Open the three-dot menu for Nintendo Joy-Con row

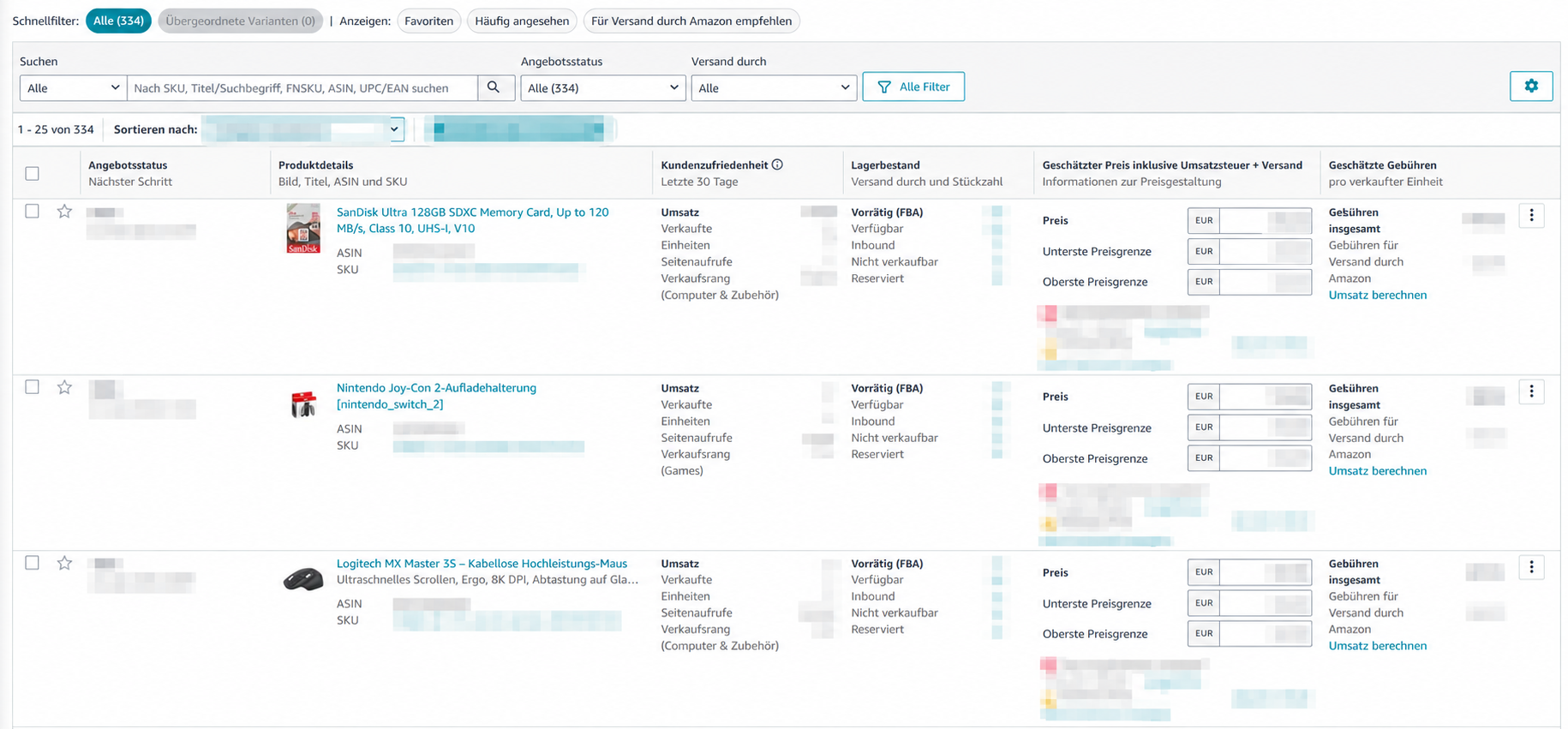tap(1531, 391)
